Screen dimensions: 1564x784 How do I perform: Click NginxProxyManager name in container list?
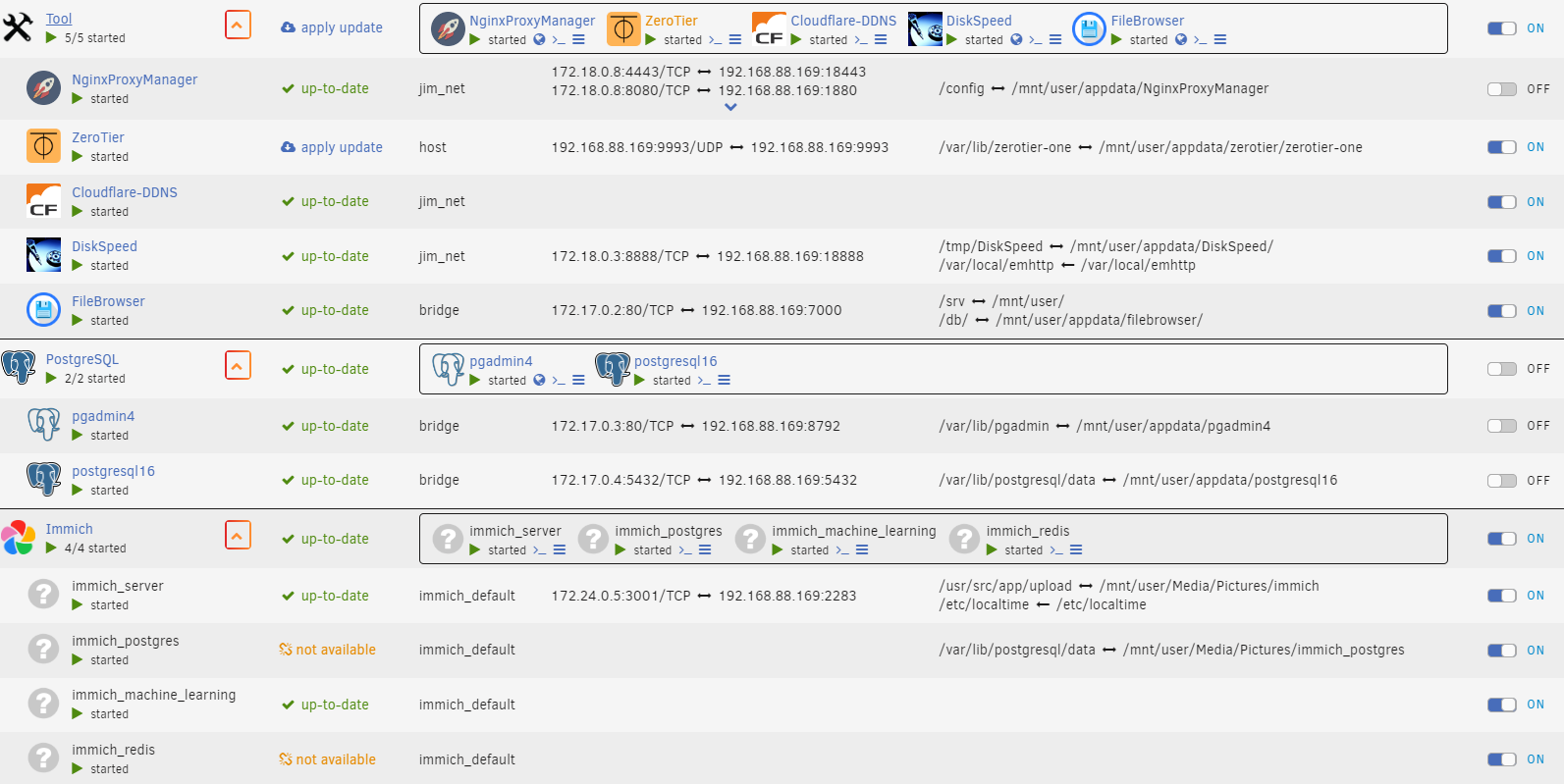[x=135, y=79]
